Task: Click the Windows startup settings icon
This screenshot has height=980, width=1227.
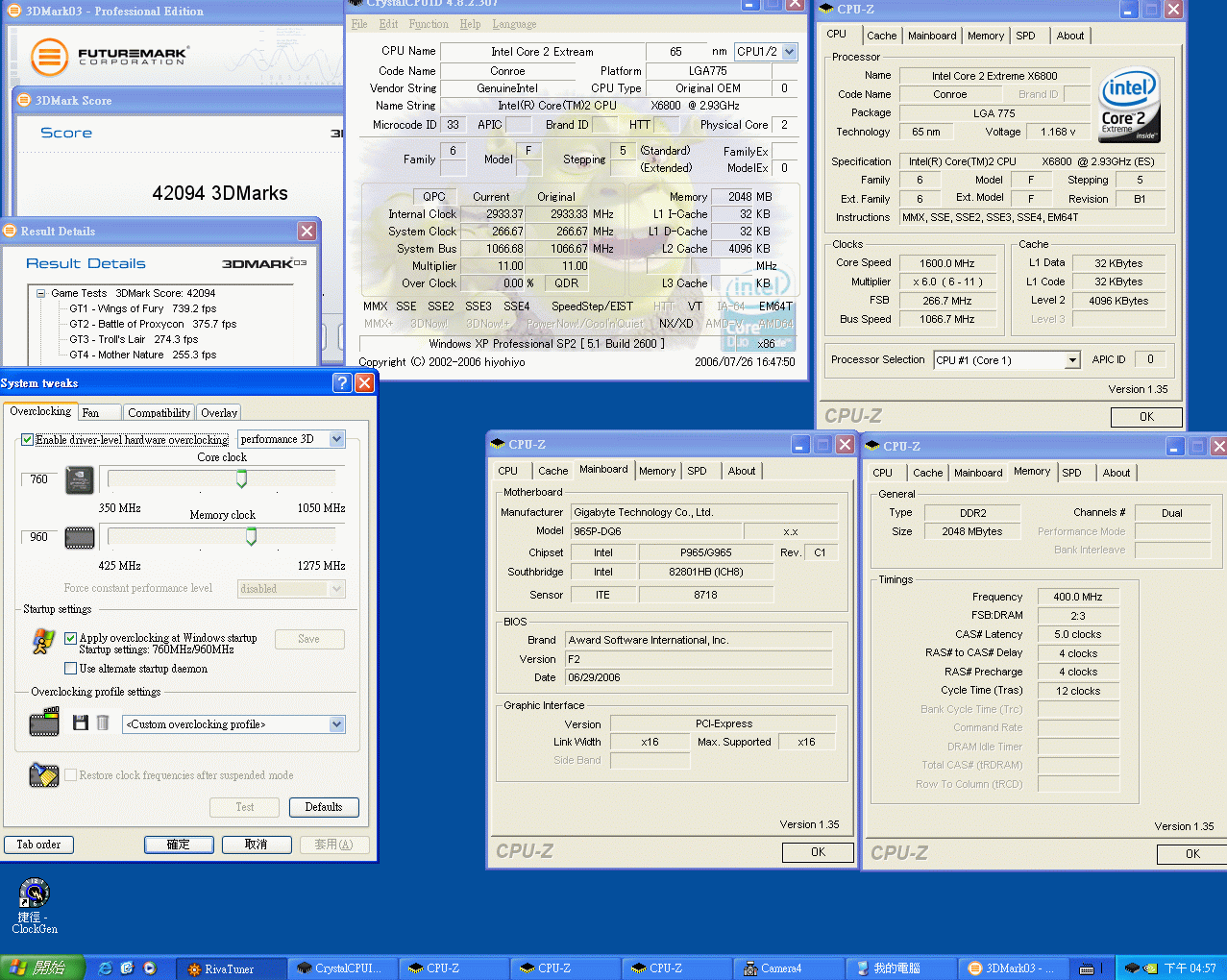Action: coord(43,641)
